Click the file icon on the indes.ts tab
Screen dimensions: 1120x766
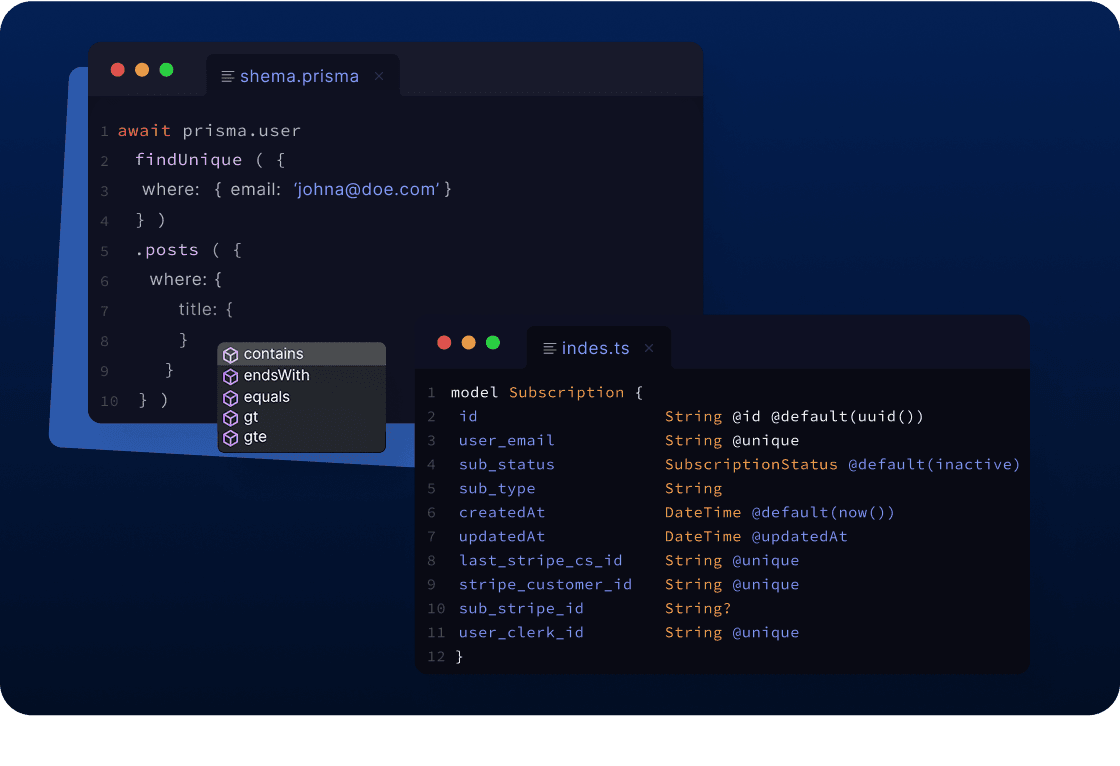tap(548, 348)
